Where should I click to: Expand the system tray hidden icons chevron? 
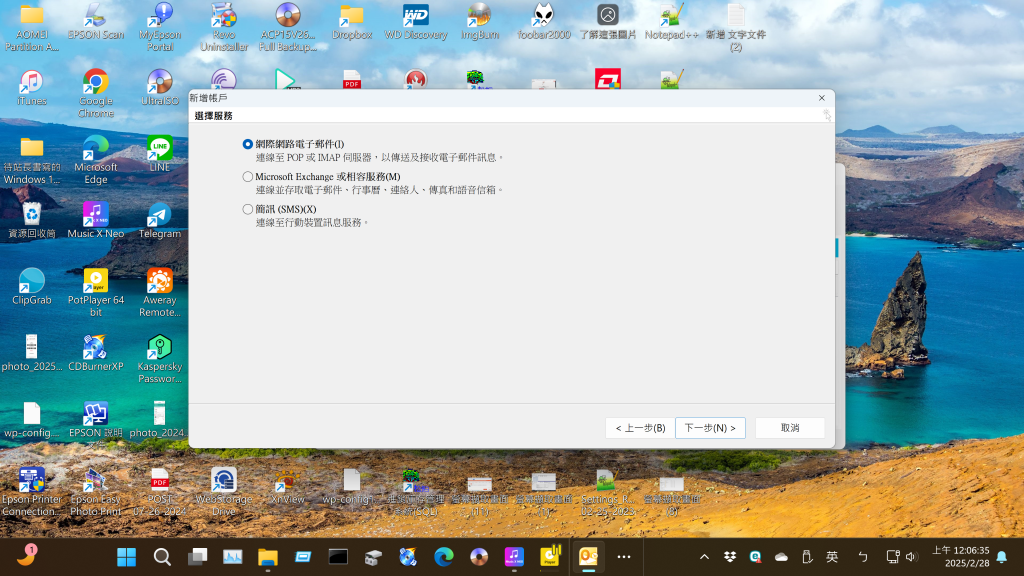[x=704, y=557]
